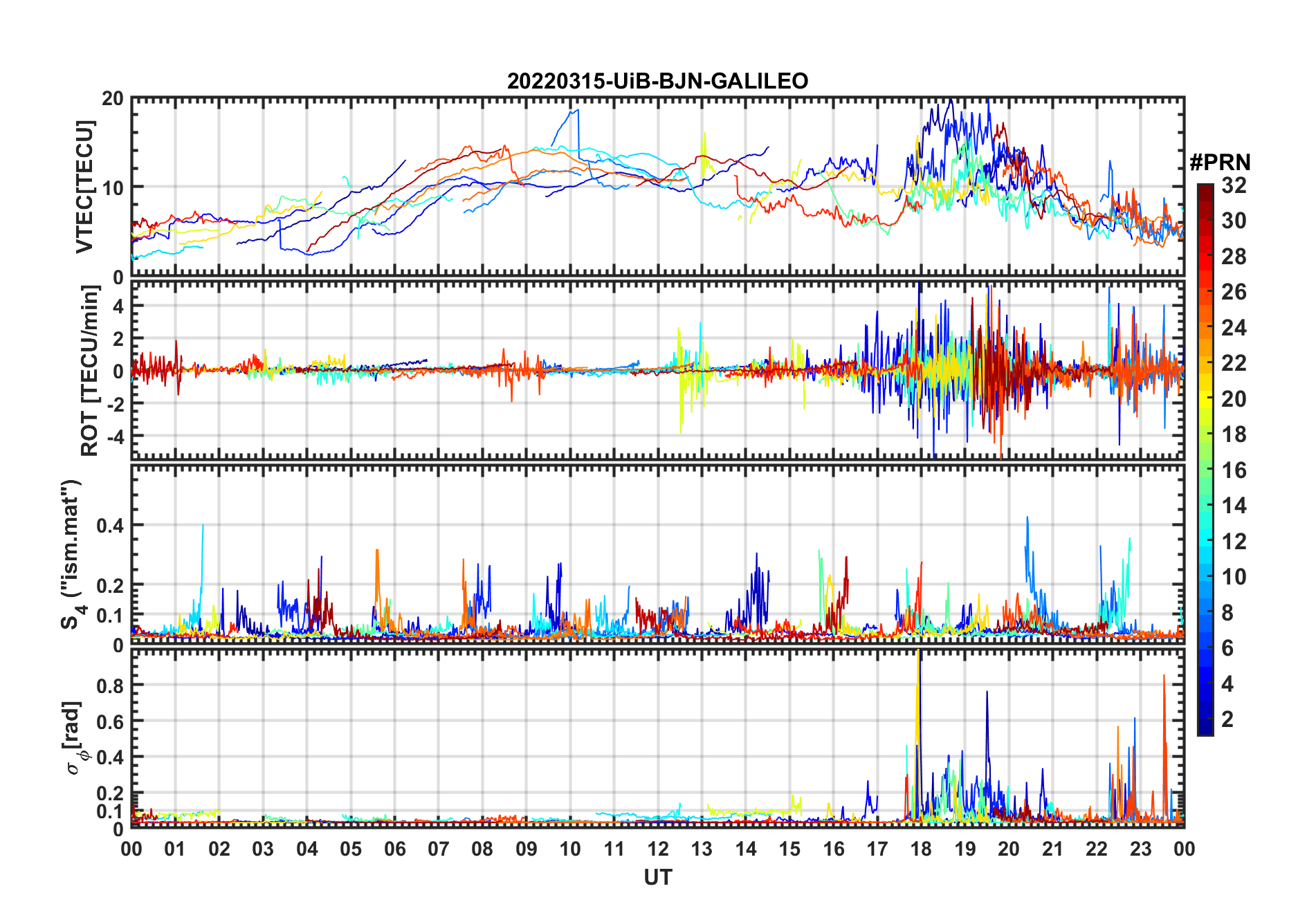This screenshot has height=920, width=1316.
Task: Click the ROT panel y-tick -2
Action: click(115, 404)
